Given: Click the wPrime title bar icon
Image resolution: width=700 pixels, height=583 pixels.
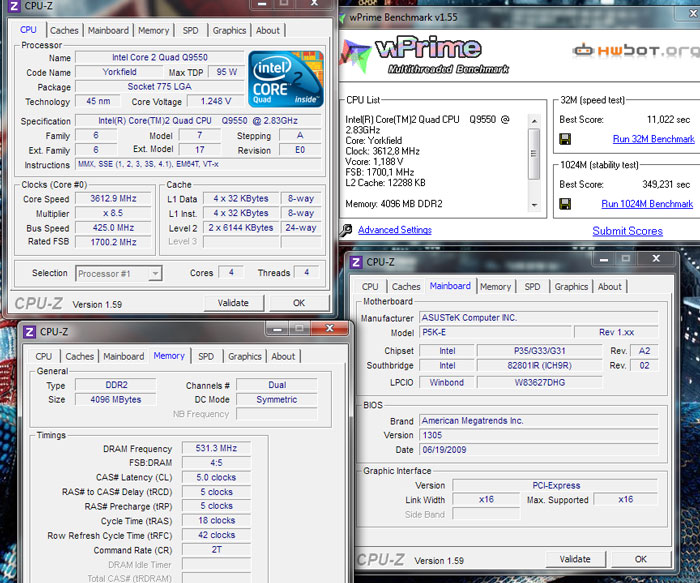Looking at the screenshot, I should (342, 18).
